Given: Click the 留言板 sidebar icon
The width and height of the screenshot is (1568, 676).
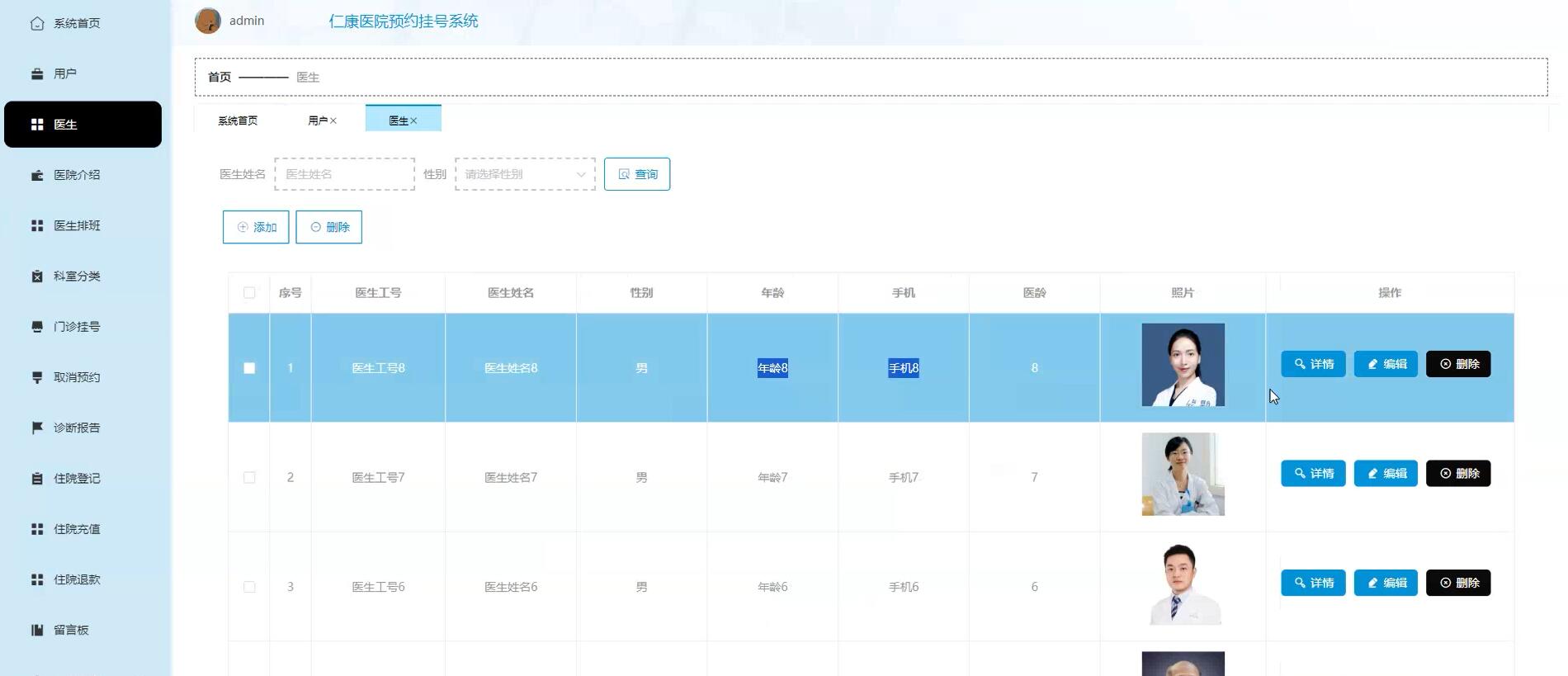Looking at the screenshot, I should (37, 630).
